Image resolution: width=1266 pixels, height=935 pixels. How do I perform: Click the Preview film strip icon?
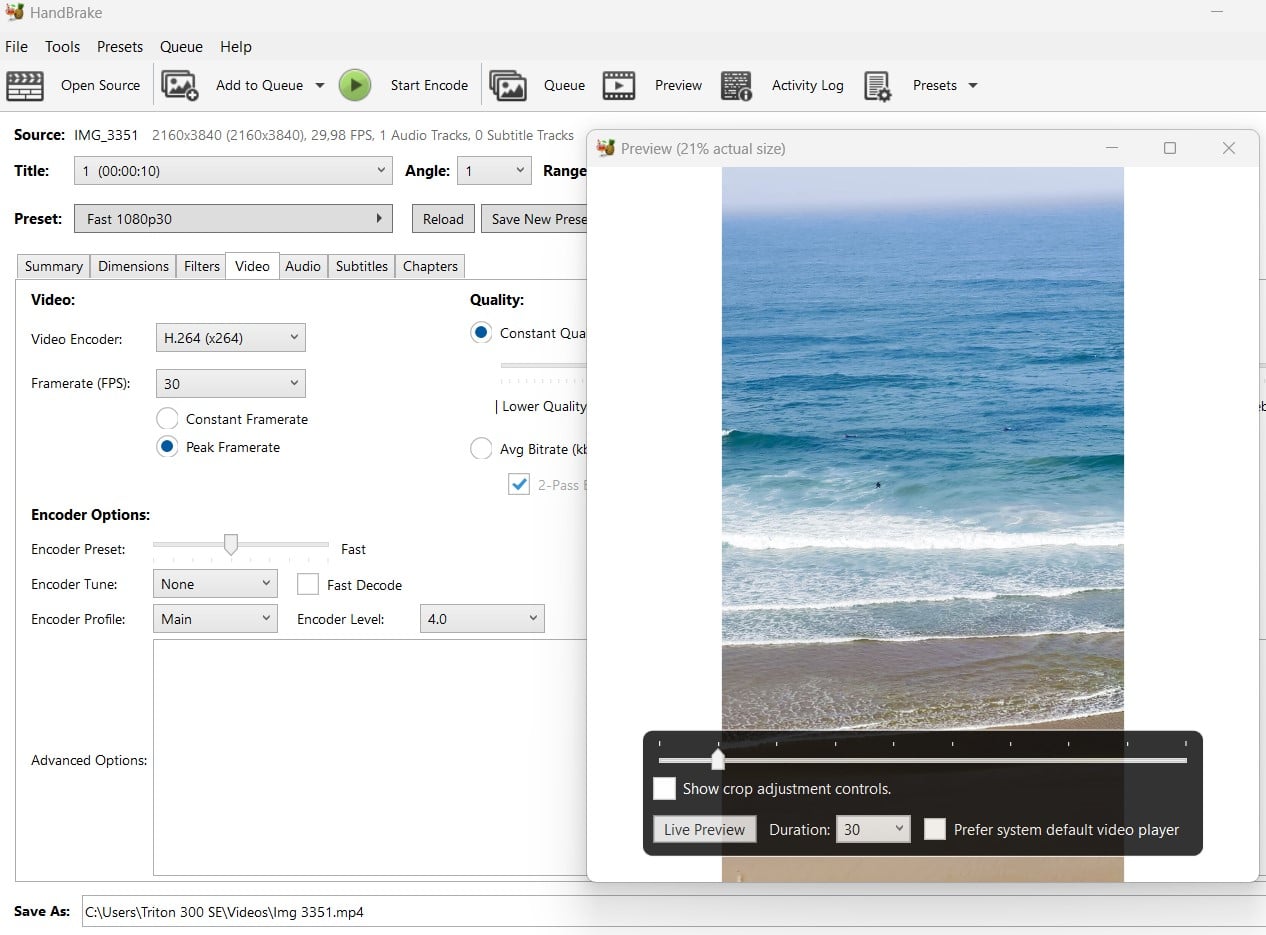pos(619,86)
